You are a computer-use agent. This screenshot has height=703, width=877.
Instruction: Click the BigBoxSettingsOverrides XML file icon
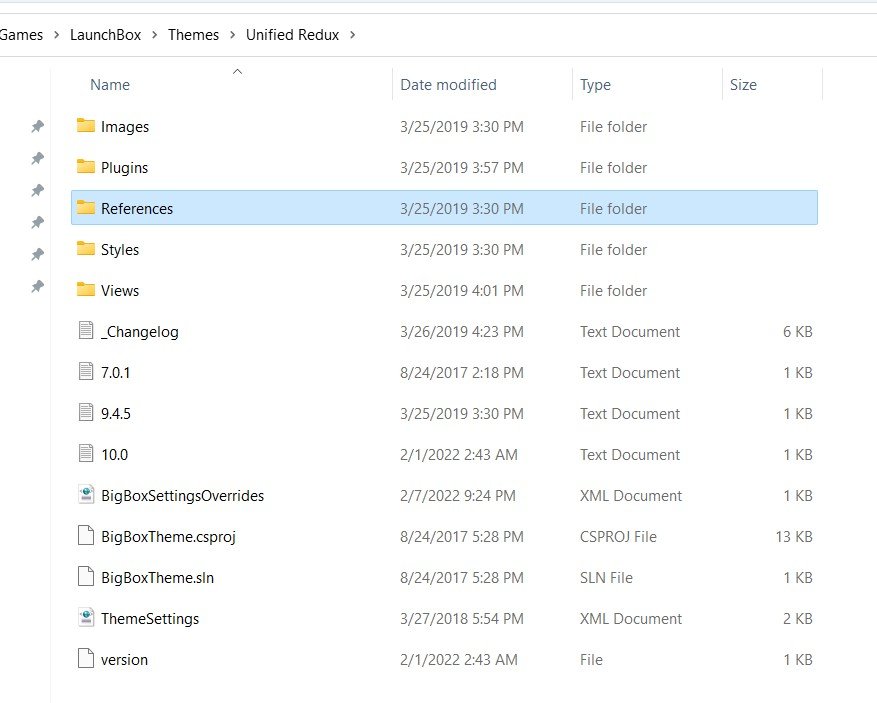pos(86,494)
